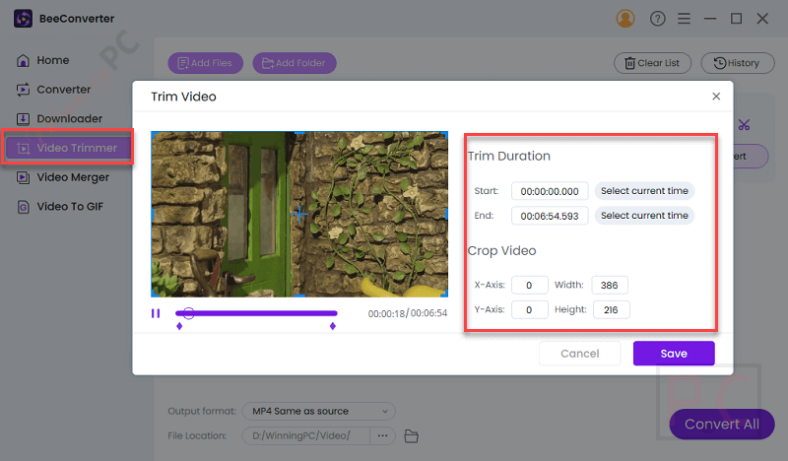Click Clear List button
Viewport: 788px width, 461px height.
[652, 63]
